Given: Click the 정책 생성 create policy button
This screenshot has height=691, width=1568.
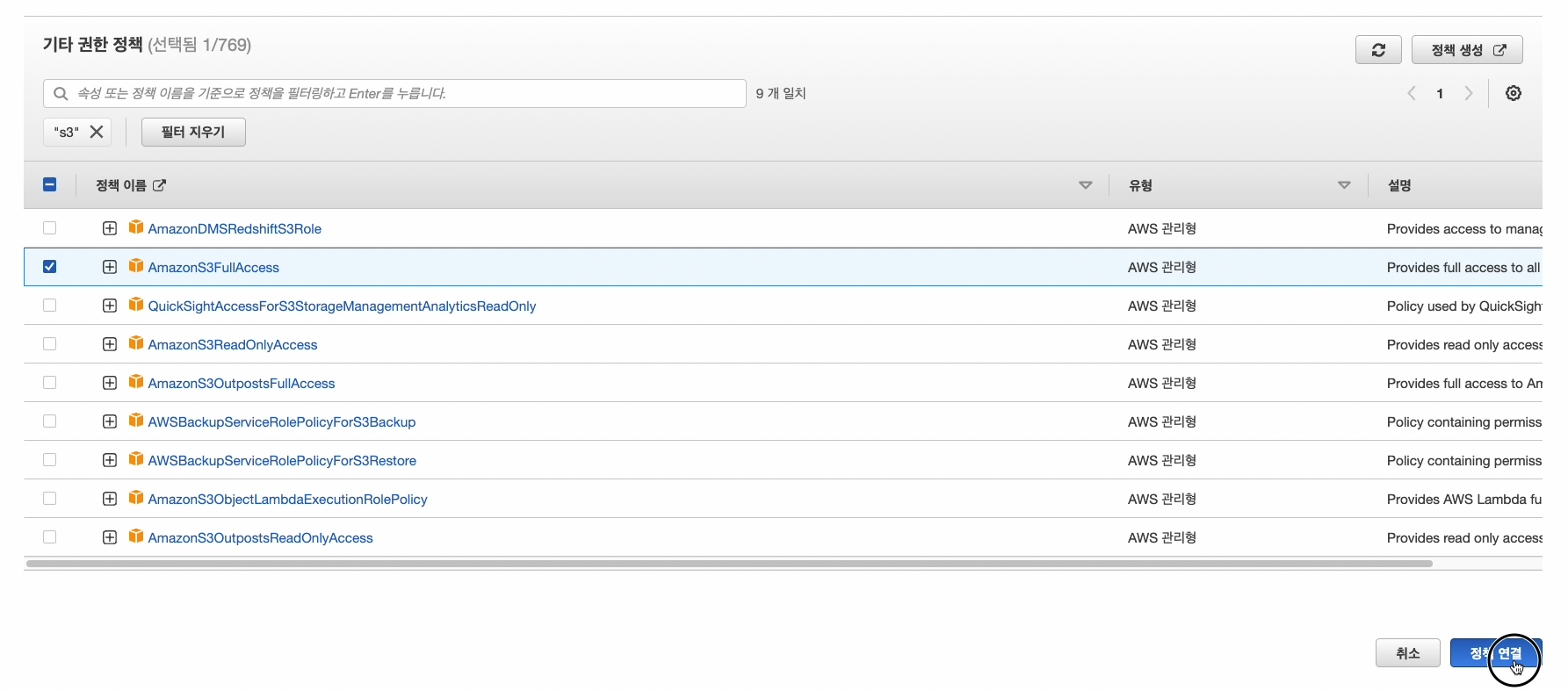Looking at the screenshot, I should 1467,50.
